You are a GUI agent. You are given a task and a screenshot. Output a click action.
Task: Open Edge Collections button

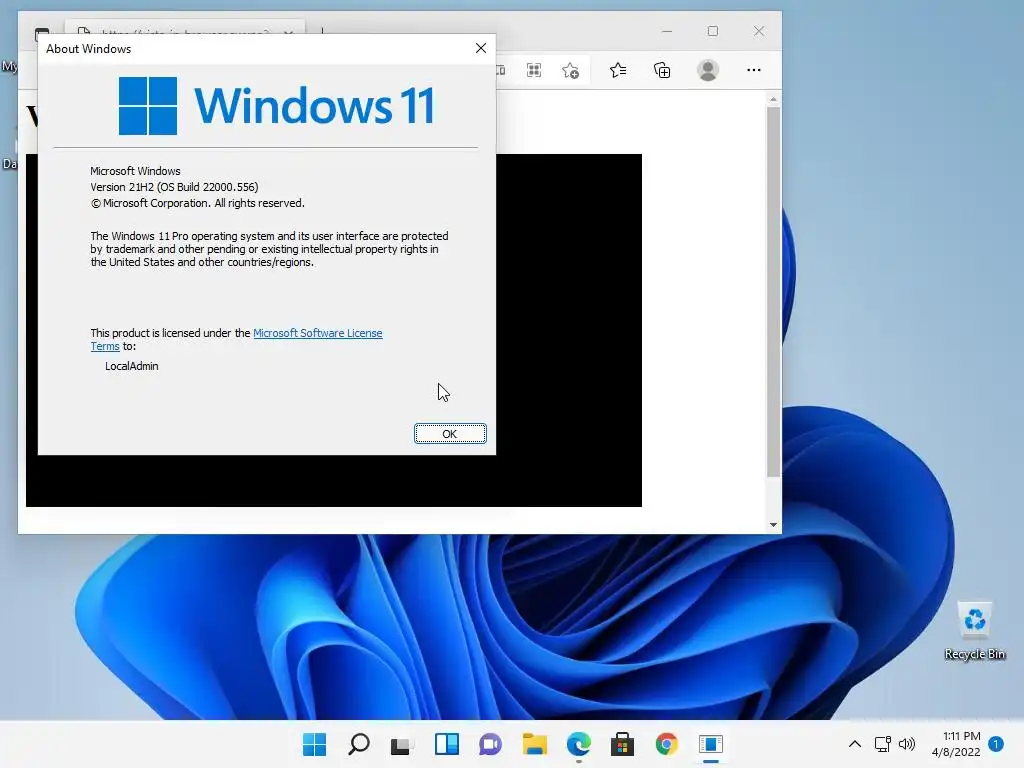tap(662, 70)
